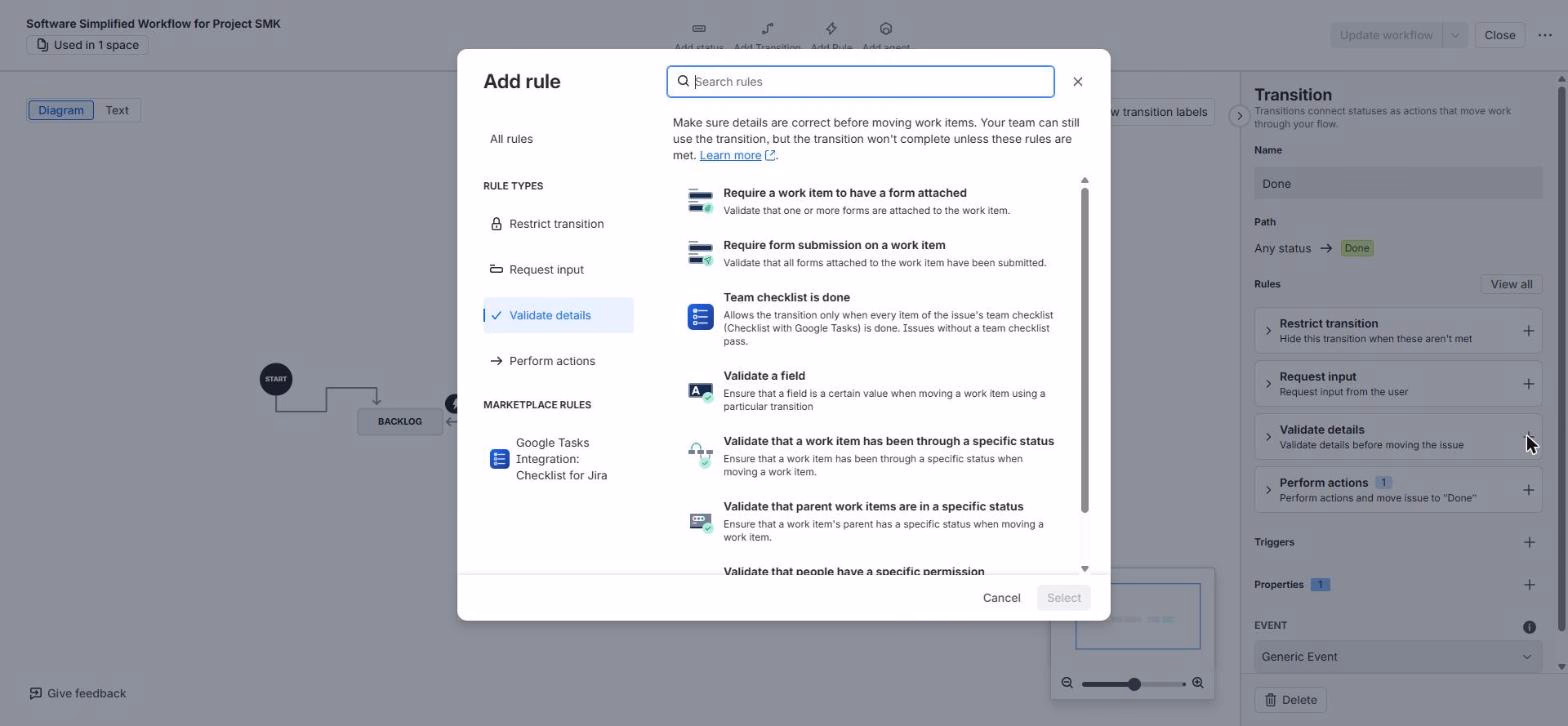Click the form submission rule icon
Image resolution: width=1568 pixels, height=726 pixels.
pos(700,253)
